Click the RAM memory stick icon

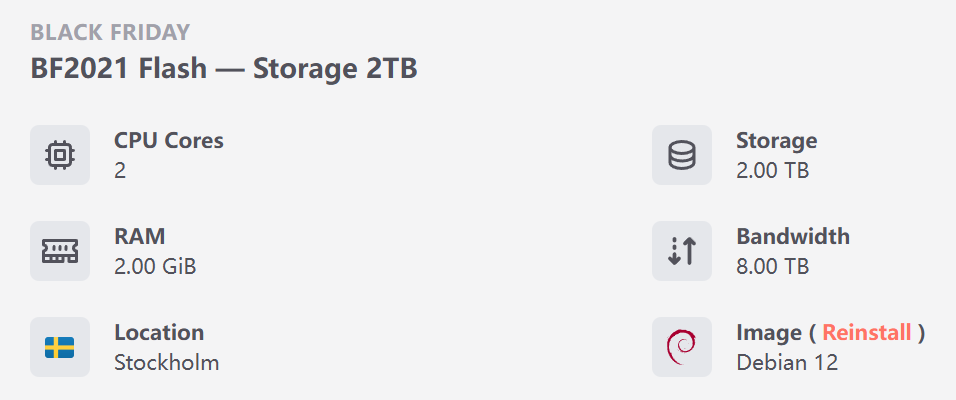(x=60, y=251)
